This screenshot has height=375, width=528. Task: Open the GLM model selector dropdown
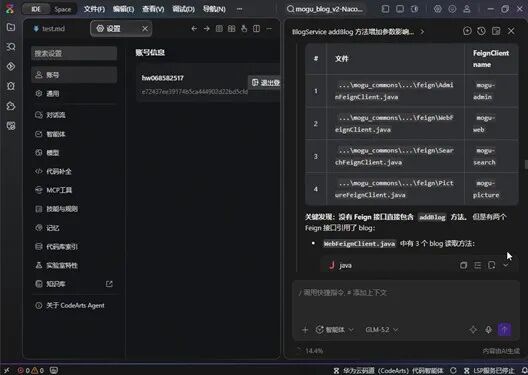[382, 330]
